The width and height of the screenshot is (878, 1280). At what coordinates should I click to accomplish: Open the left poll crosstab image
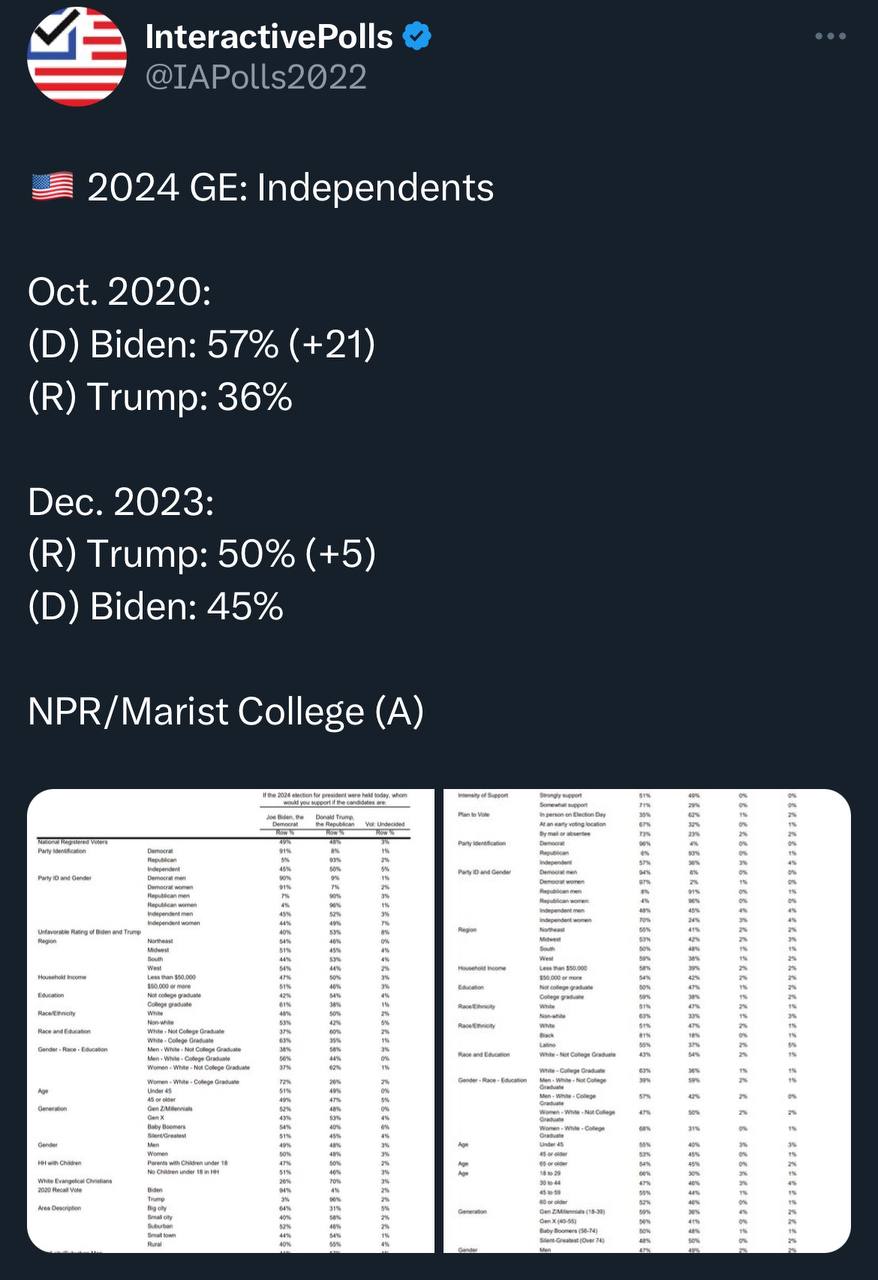tap(231, 1020)
